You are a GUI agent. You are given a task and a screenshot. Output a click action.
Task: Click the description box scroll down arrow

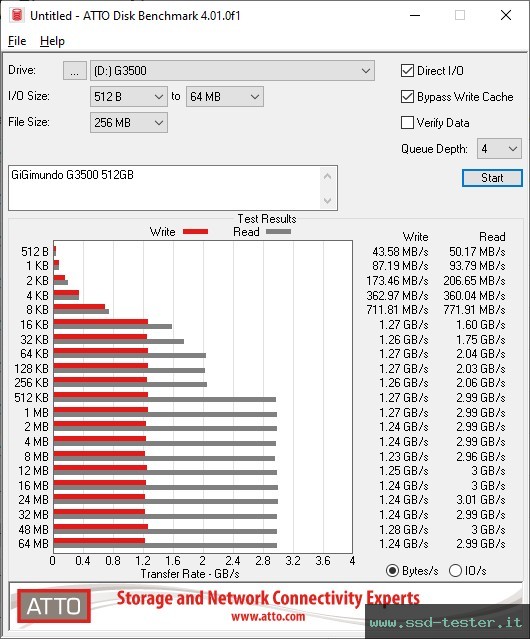(328, 201)
